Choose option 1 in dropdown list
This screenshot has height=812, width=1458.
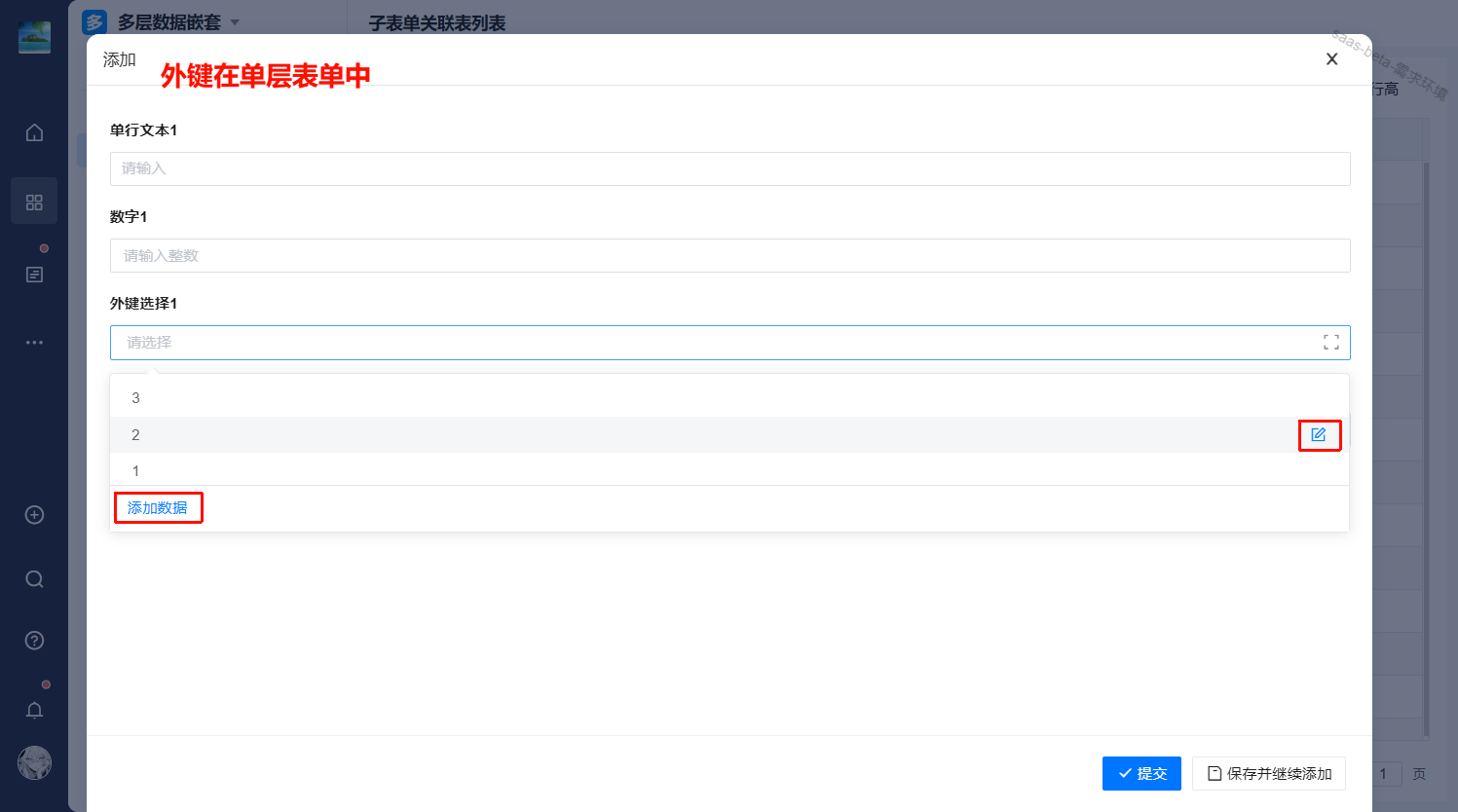click(135, 471)
